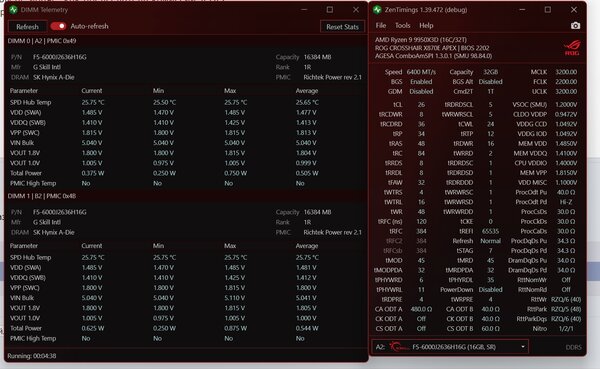Open the File menu in ZenTimings
The image size is (600, 369).
coord(381,26)
